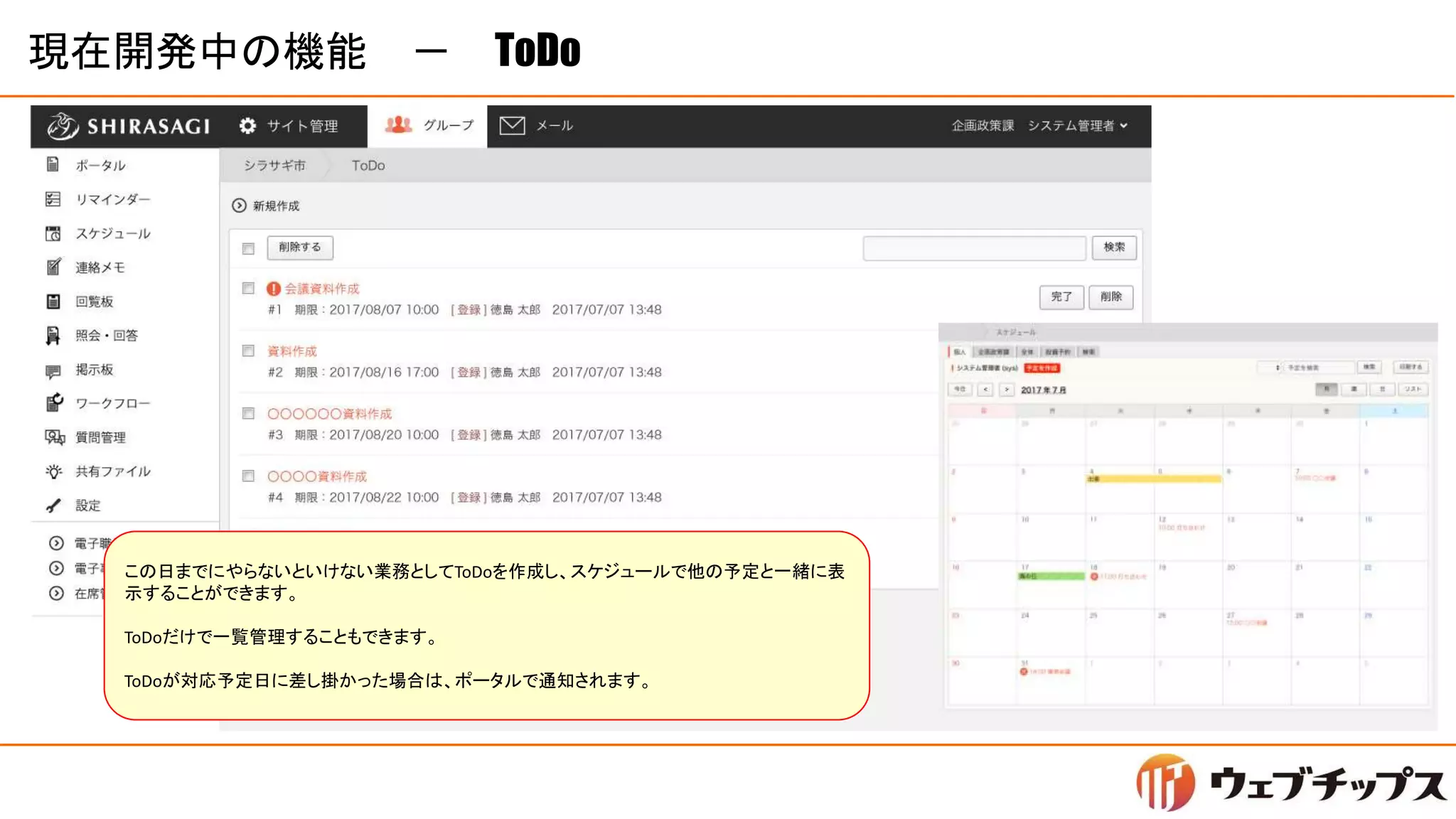Expand the second 電子 sidebar section
The width and height of the screenshot is (1456, 819).
(x=56, y=568)
